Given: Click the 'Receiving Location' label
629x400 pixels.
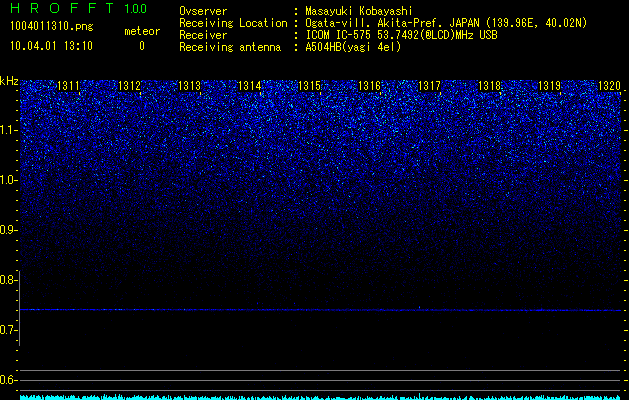Looking at the screenshot, I should tap(233, 23).
